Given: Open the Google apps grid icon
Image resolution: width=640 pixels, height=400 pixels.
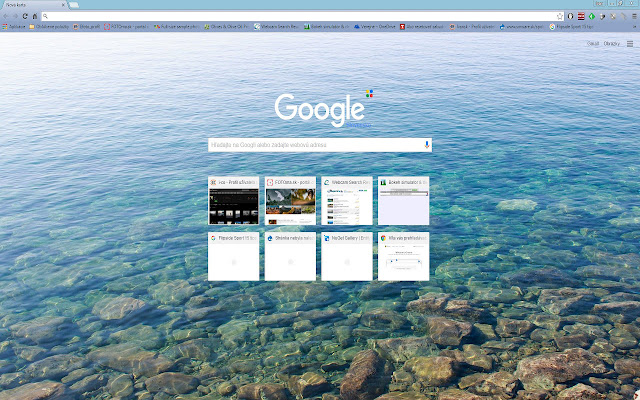Looking at the screenshot, I should [630, 44].
